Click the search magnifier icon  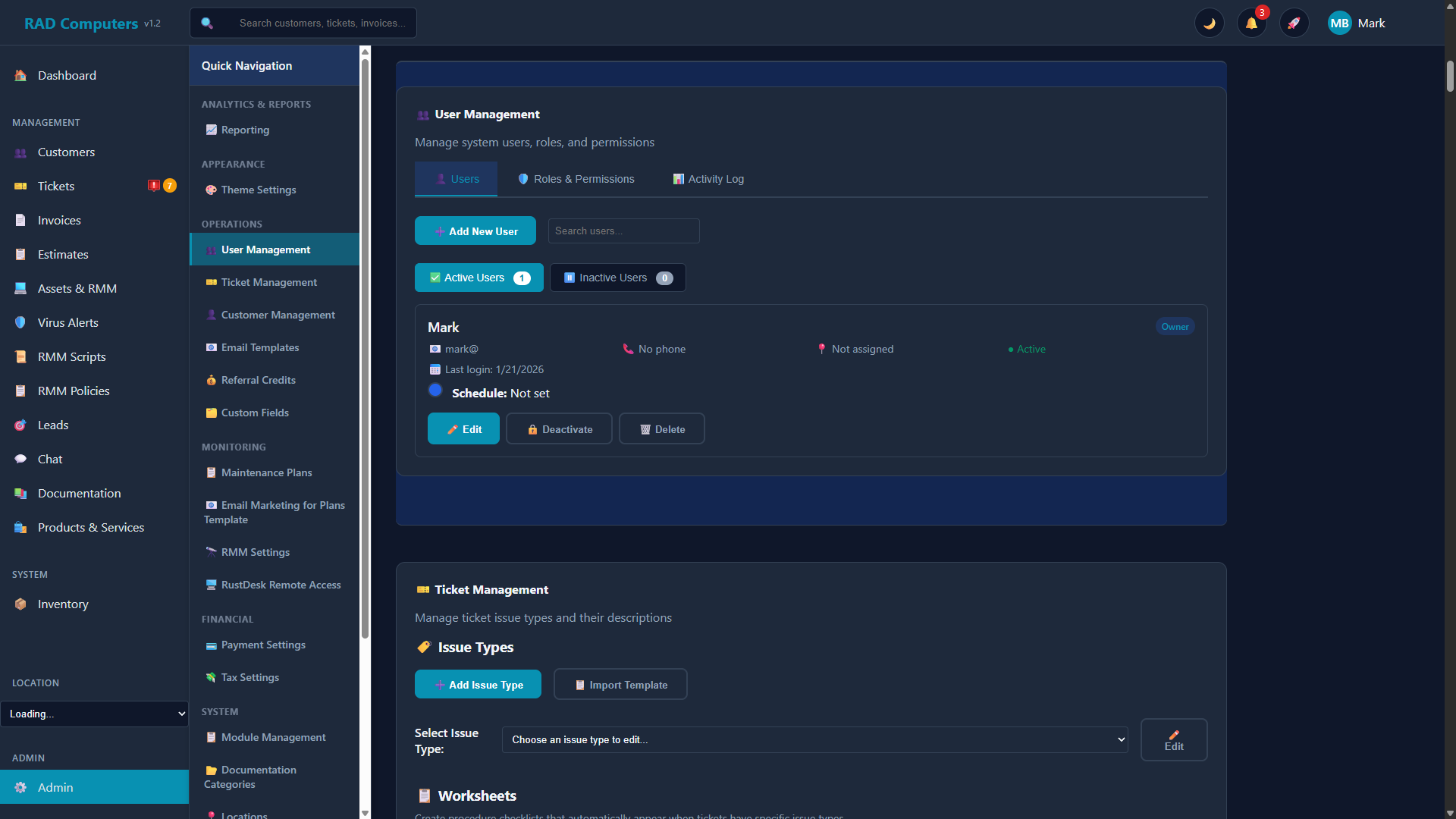coord(206,23)
